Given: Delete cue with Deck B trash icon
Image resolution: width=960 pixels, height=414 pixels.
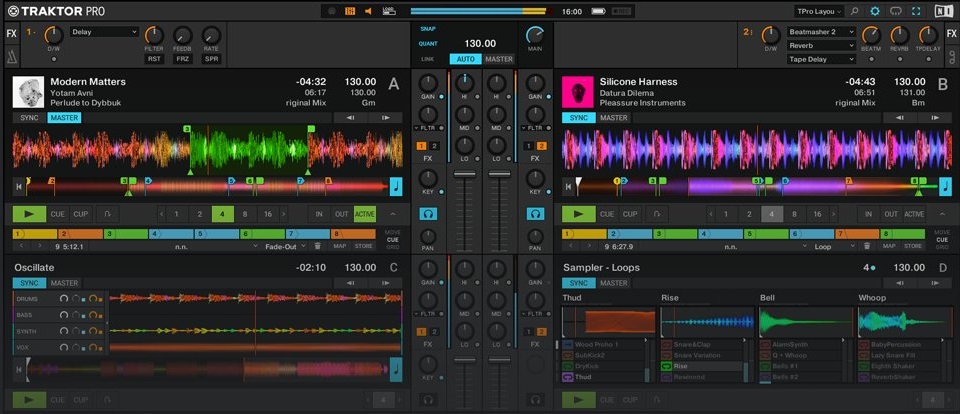Looking at the screenshot, I should tap(867, 246).
